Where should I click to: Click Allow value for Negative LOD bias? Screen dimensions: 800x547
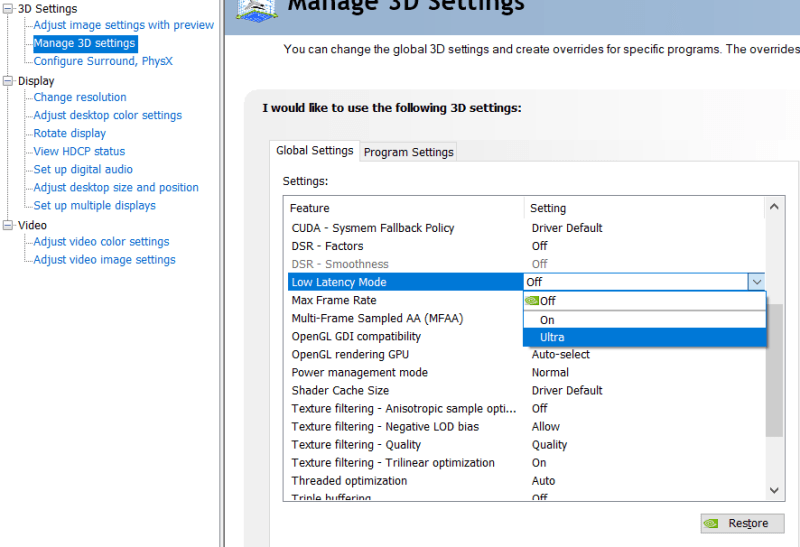pyautogui.click(x=545, y=427)
